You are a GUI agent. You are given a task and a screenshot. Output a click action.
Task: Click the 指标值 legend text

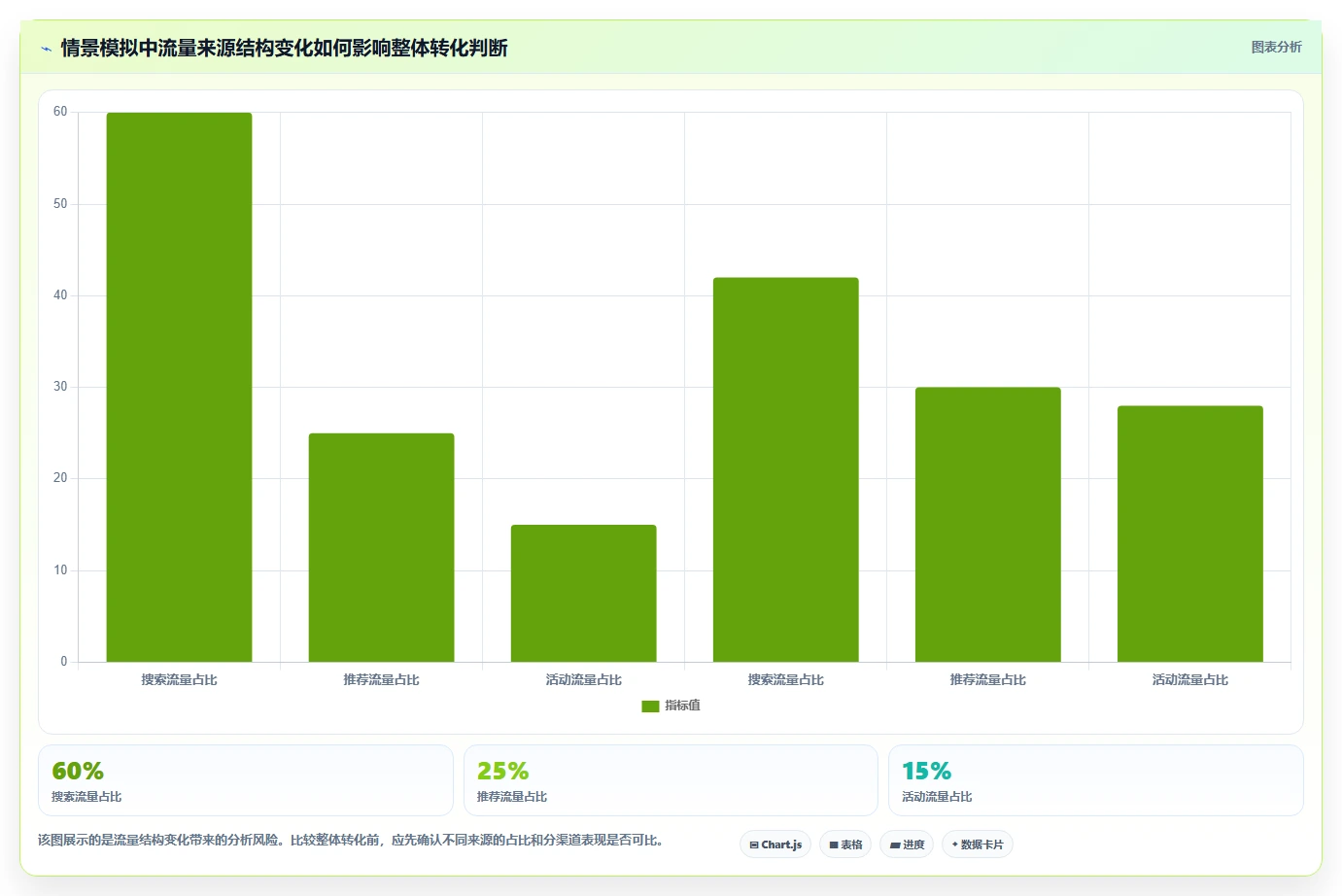(682, 706)
